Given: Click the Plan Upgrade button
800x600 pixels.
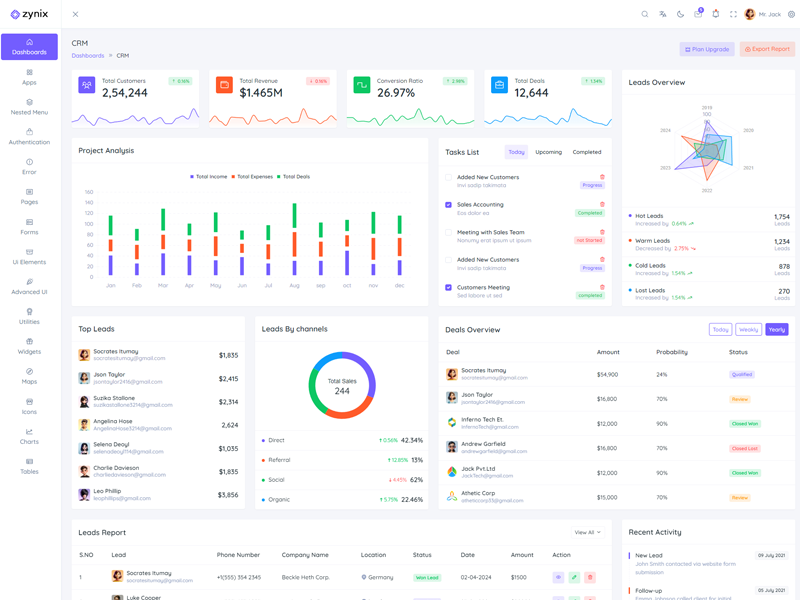Looking at the screenshot, I should (x=706, y=49).
